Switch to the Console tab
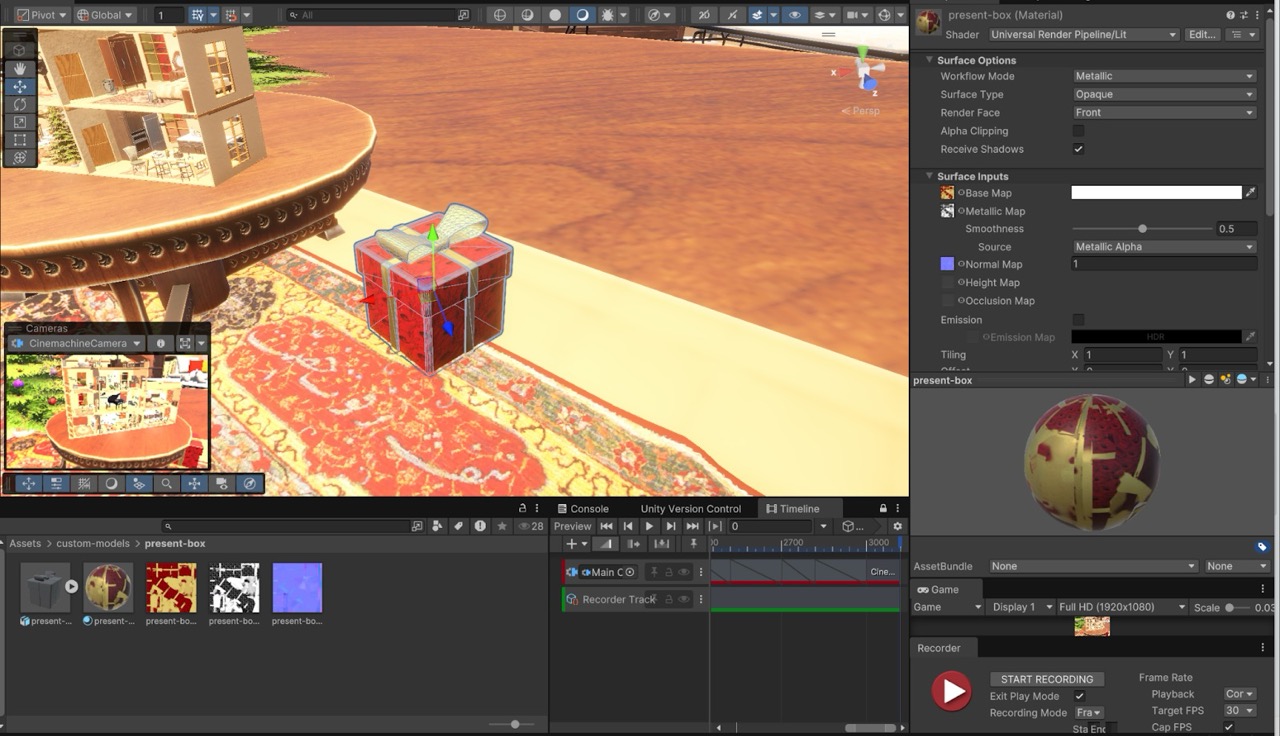Screen dimensions: 1280x736 pos(582,508)
